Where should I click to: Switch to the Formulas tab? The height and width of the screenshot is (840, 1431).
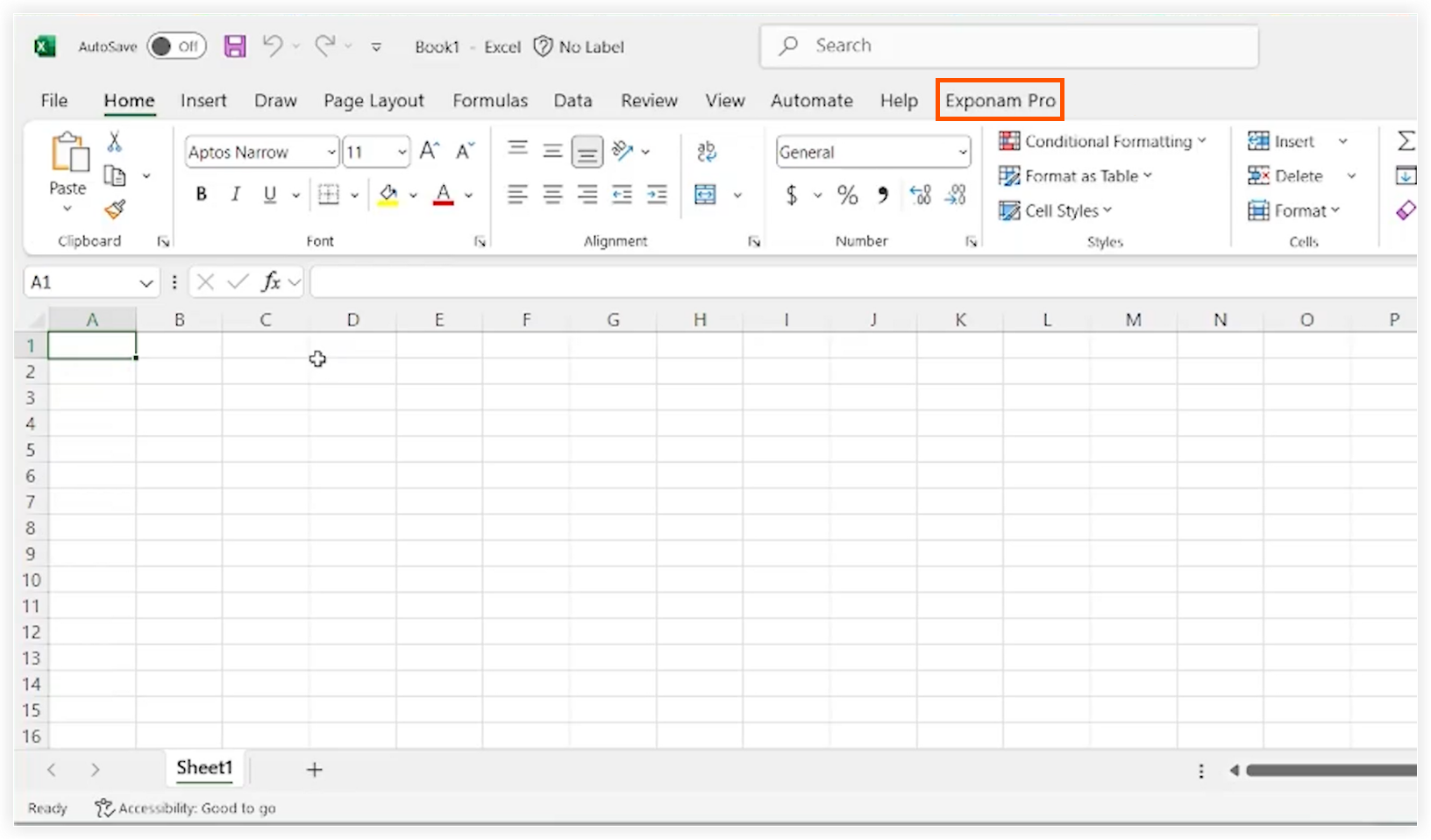490,100
